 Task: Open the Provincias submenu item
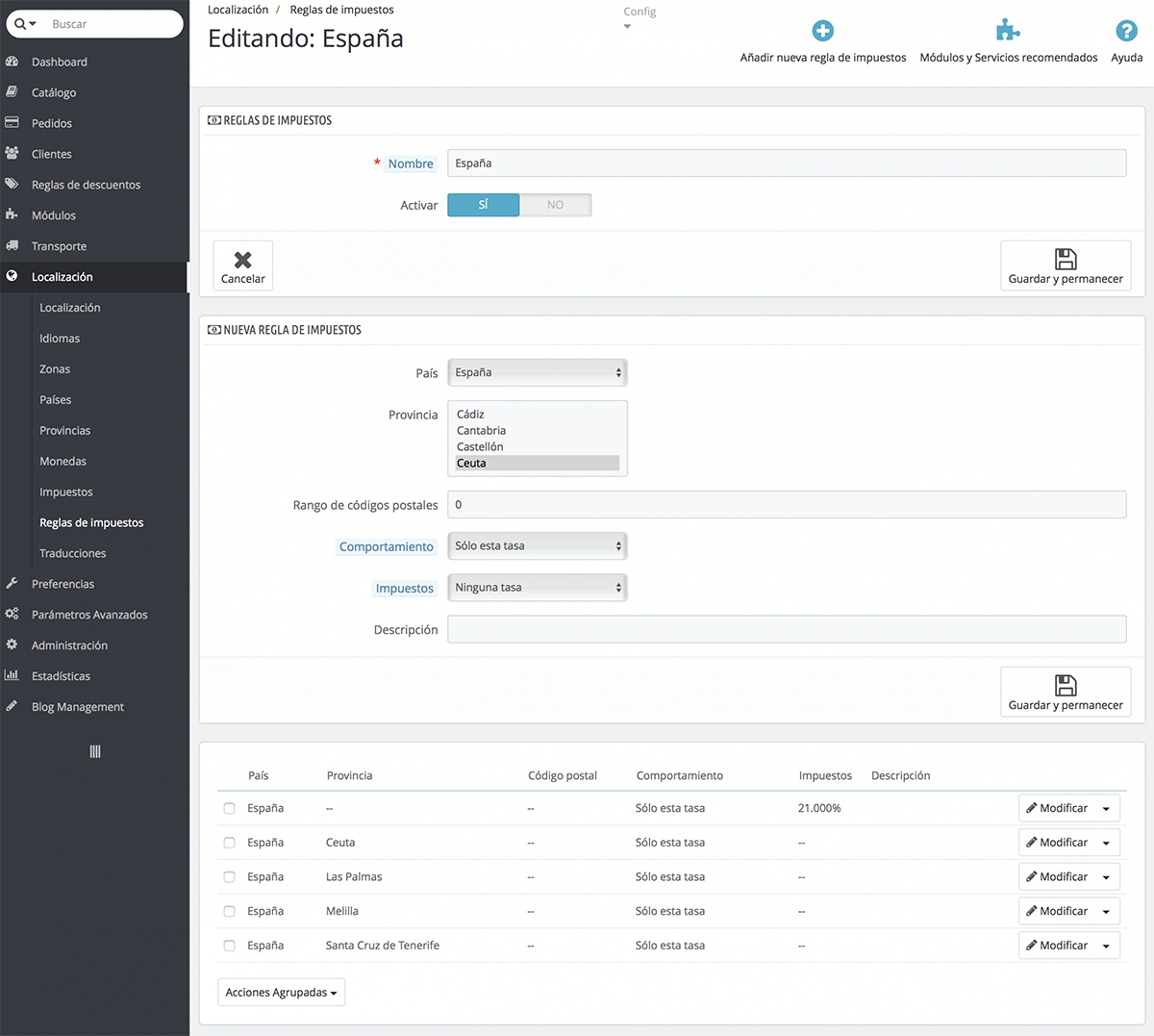tap(64, 430)
